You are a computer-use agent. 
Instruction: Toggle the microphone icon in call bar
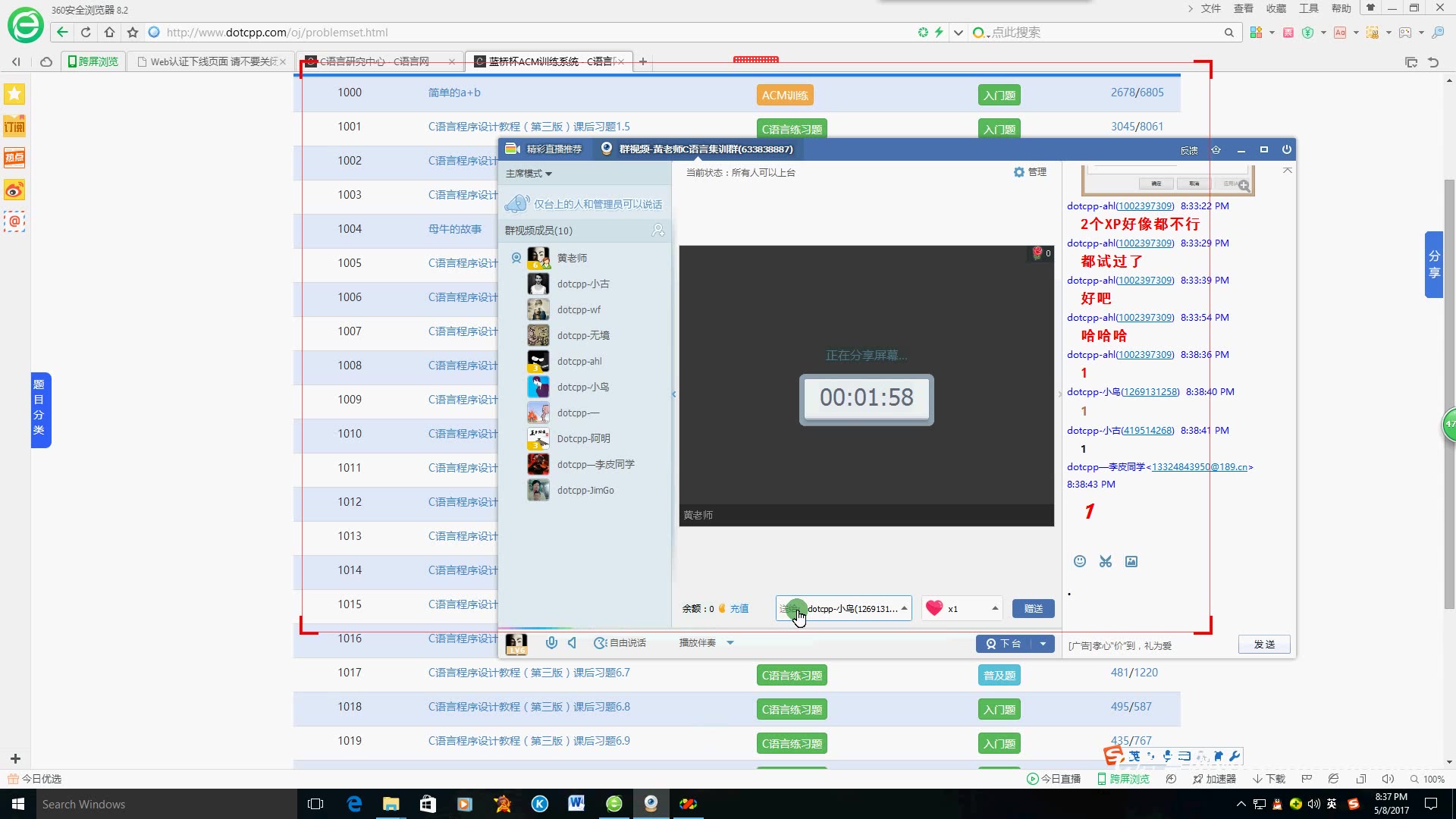click(x=551, y=643)
